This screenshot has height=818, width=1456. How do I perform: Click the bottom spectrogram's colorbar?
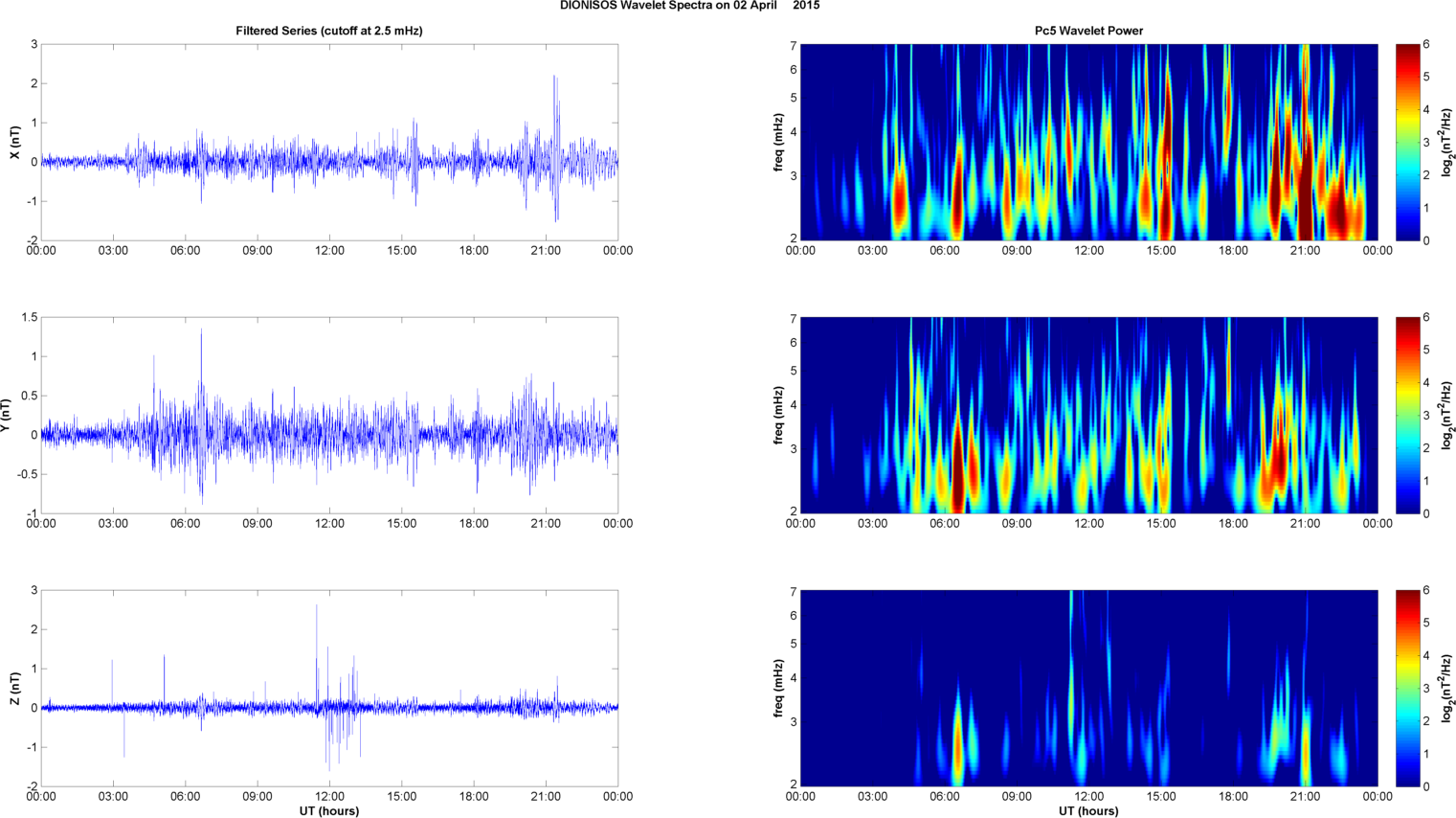1407,688
